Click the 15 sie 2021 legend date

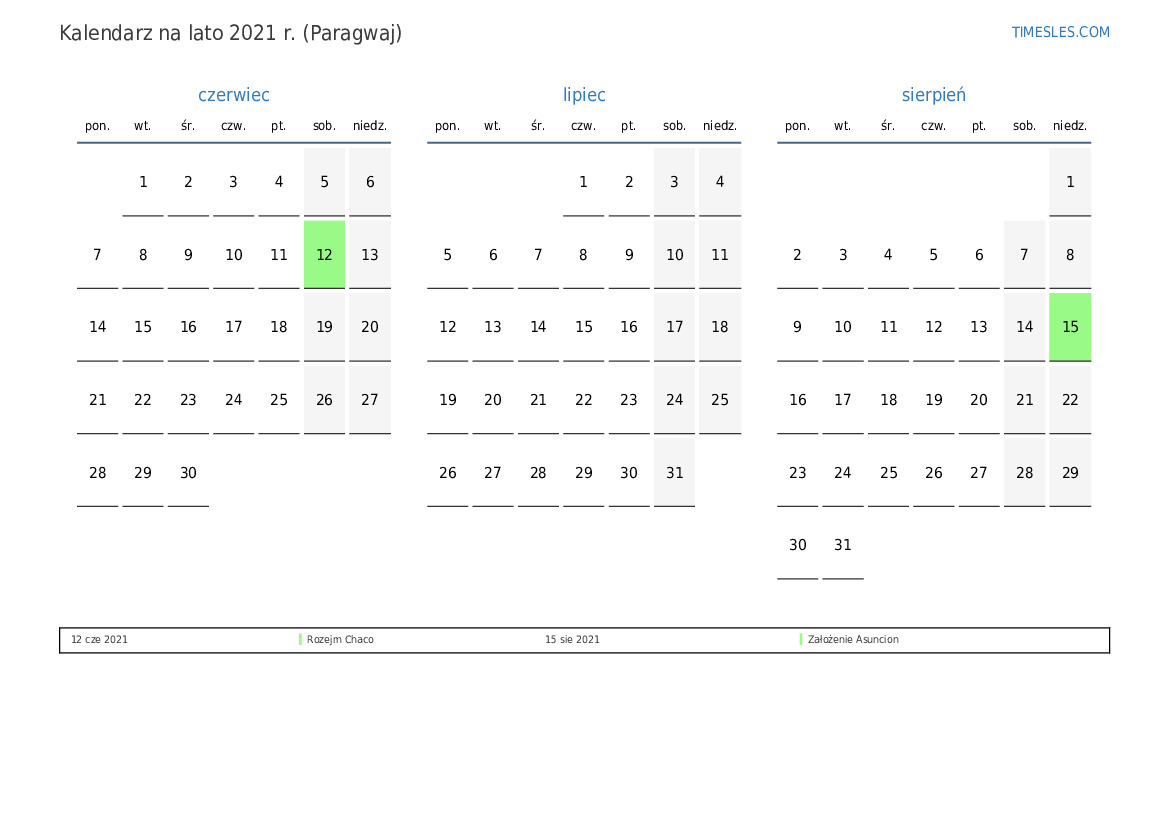pyautogui.click(x=572, y=640)
